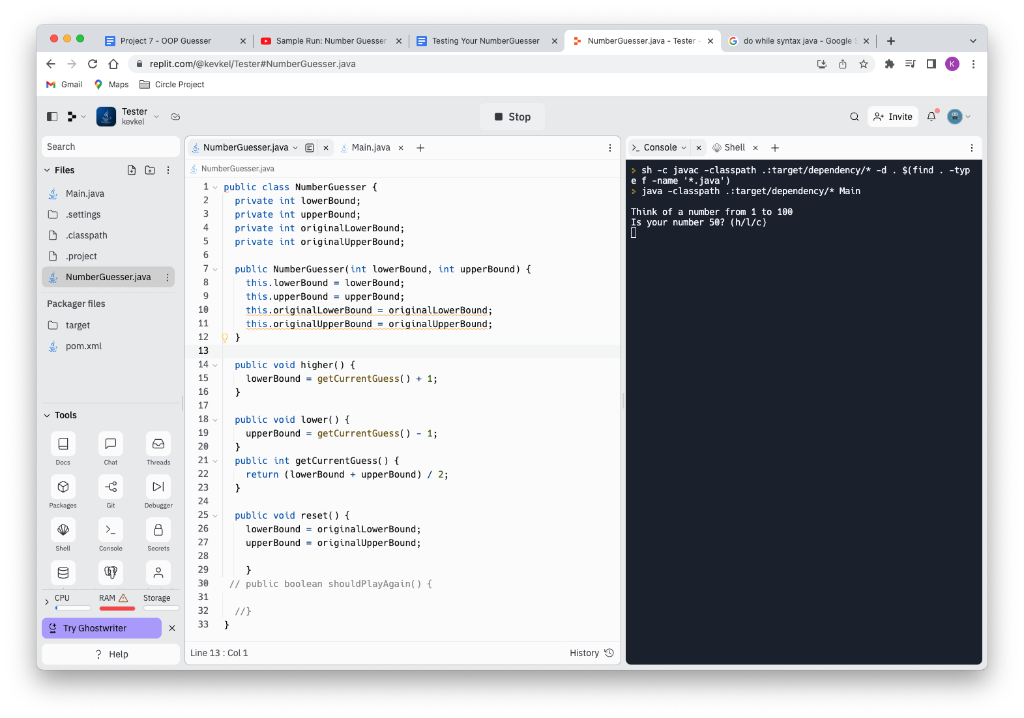
Task: Add a new console pane tab with plus
Action: tap(775, 148)
